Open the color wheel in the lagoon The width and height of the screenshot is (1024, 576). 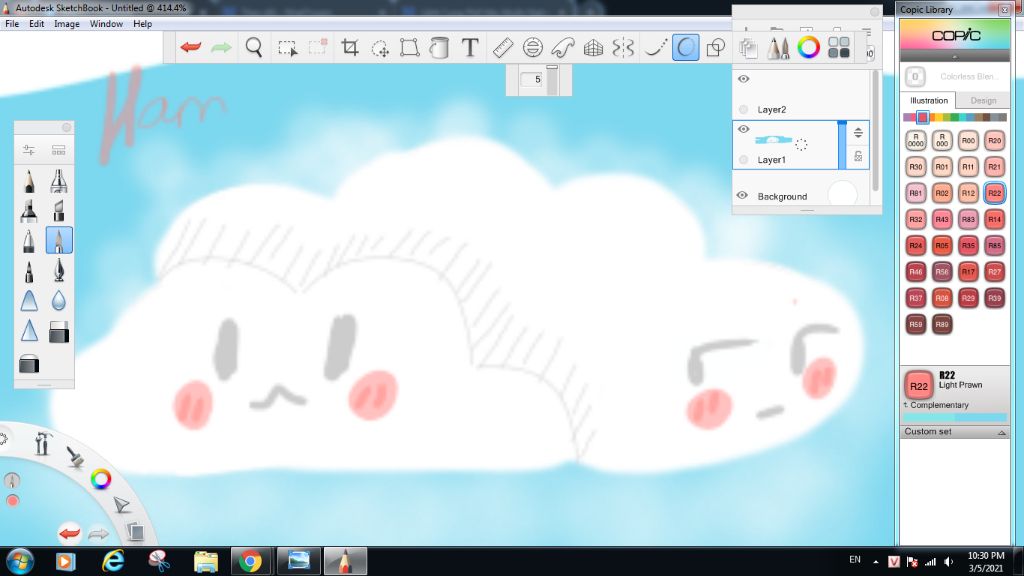(x=101, y=479)
